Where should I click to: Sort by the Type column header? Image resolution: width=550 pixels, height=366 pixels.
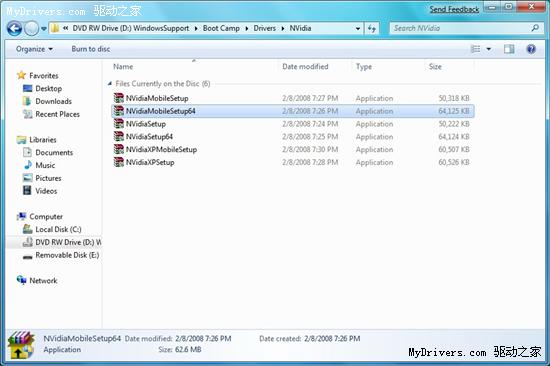click(x=364, y=67)
